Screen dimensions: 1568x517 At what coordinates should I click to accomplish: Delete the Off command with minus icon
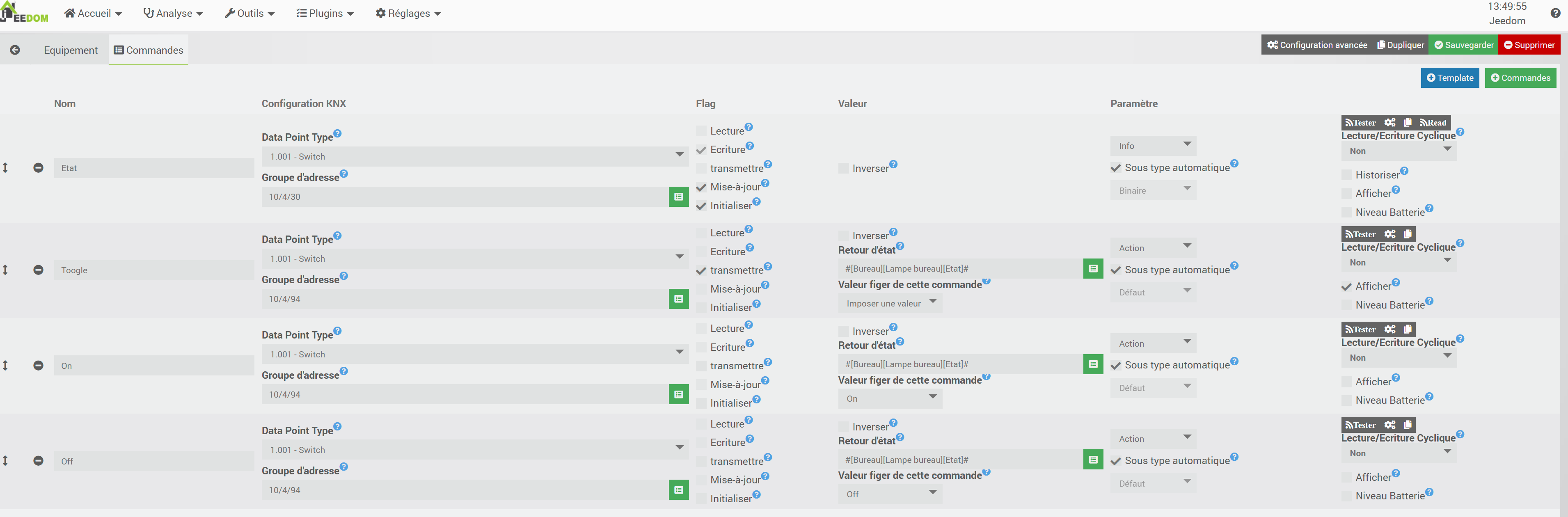(38, 460)
